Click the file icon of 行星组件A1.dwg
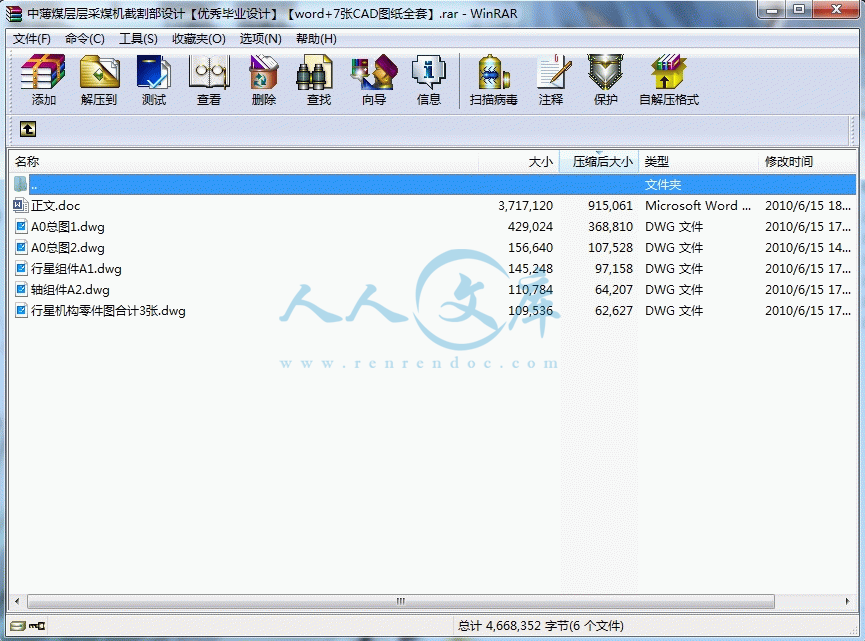Screen dimensions: 865x641 coord(21,269)
